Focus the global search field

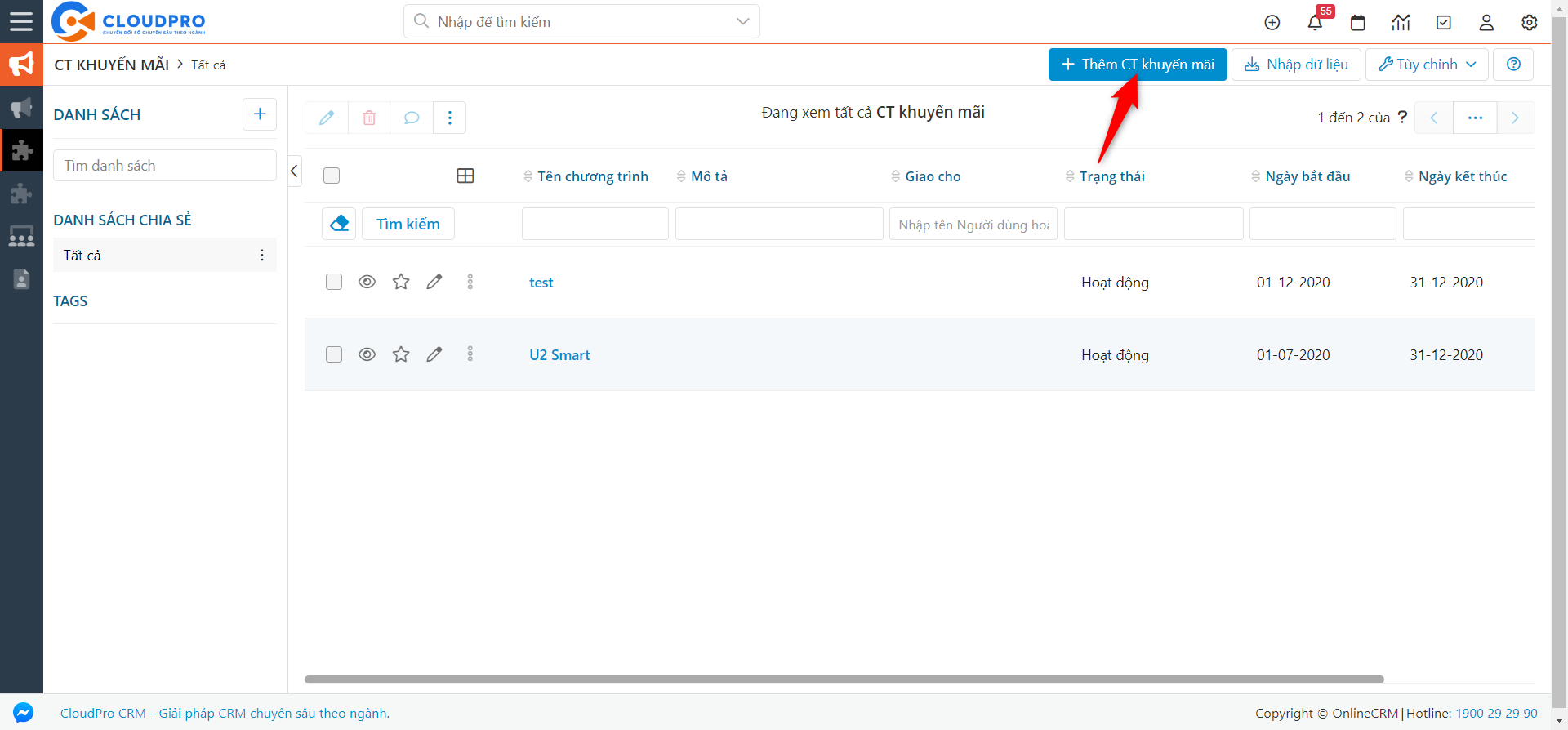coord(581,21)
